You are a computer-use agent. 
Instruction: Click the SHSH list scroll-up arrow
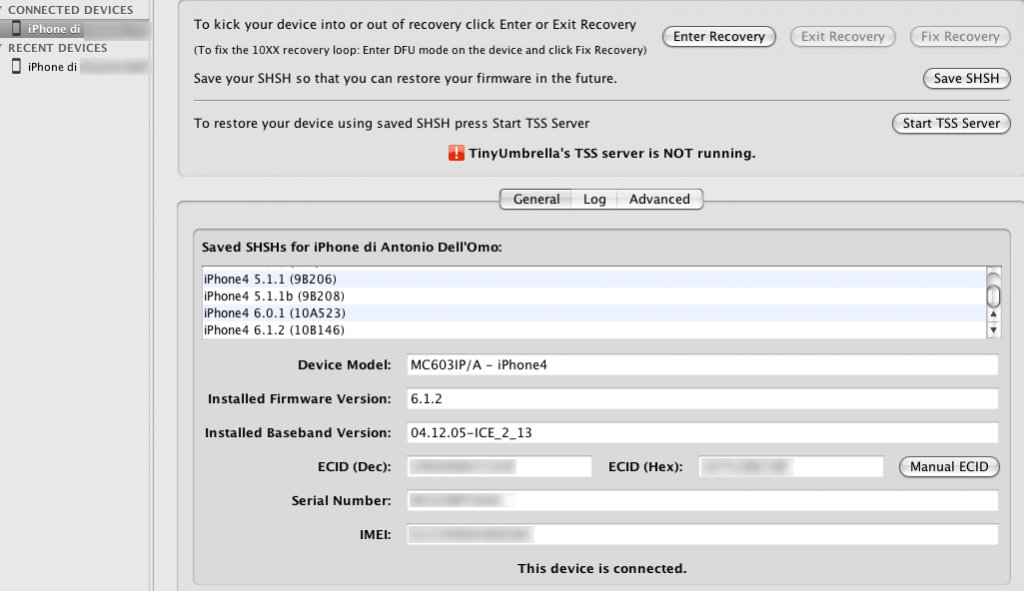(x=993, y=314)
